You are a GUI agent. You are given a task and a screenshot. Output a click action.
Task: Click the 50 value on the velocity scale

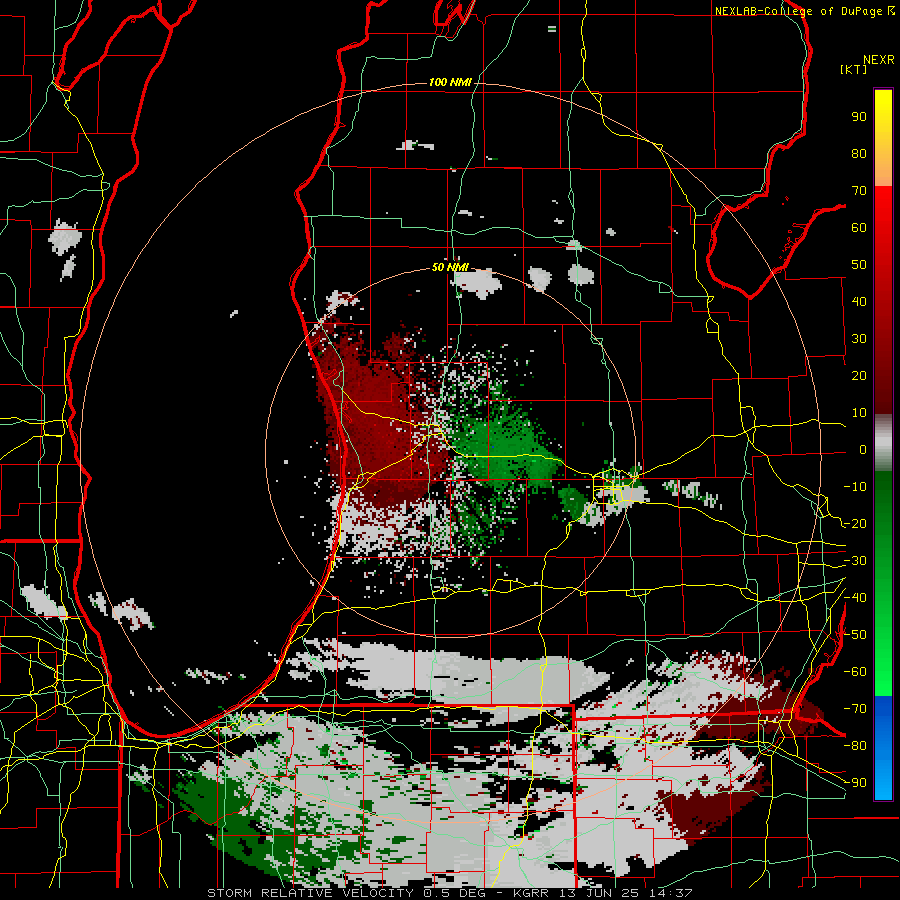click(x=859, y=265)
